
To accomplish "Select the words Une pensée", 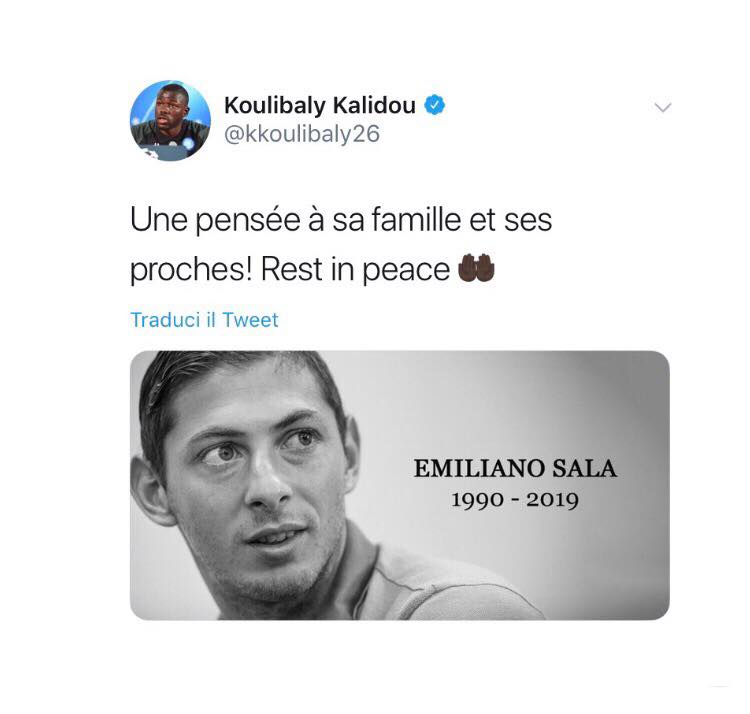I will (216, 220).
